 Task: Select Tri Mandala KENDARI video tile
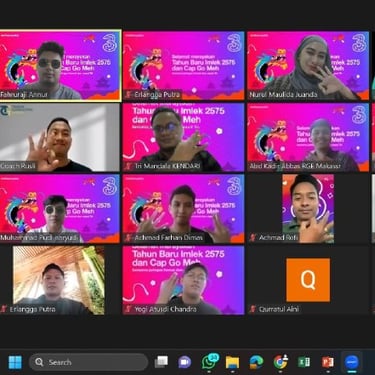tap(183, 137)
